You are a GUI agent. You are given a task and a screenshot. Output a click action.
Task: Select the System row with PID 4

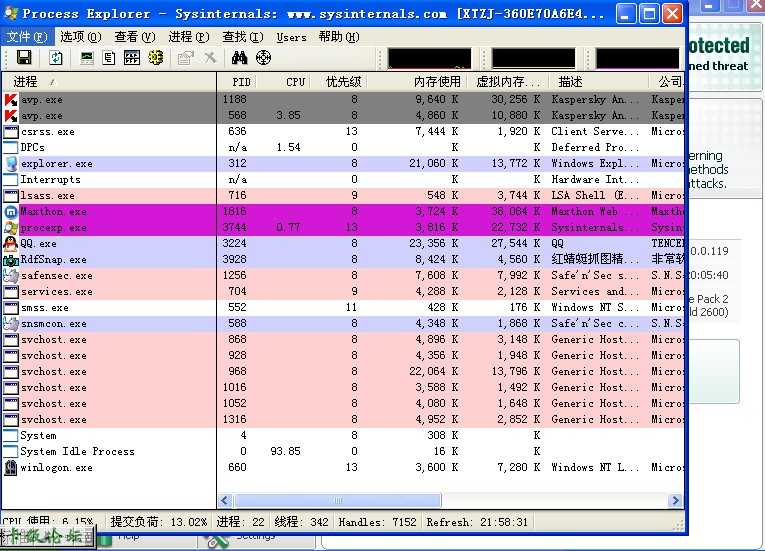(x=343, y=435)
